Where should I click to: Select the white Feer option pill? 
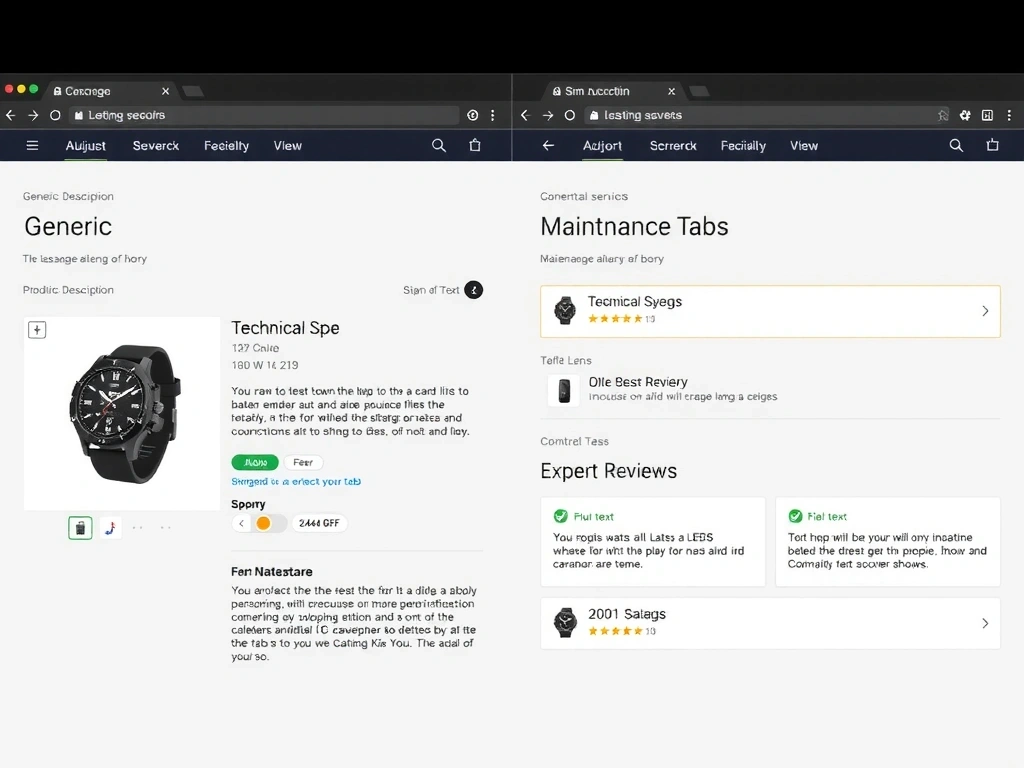tap(303, 463)
